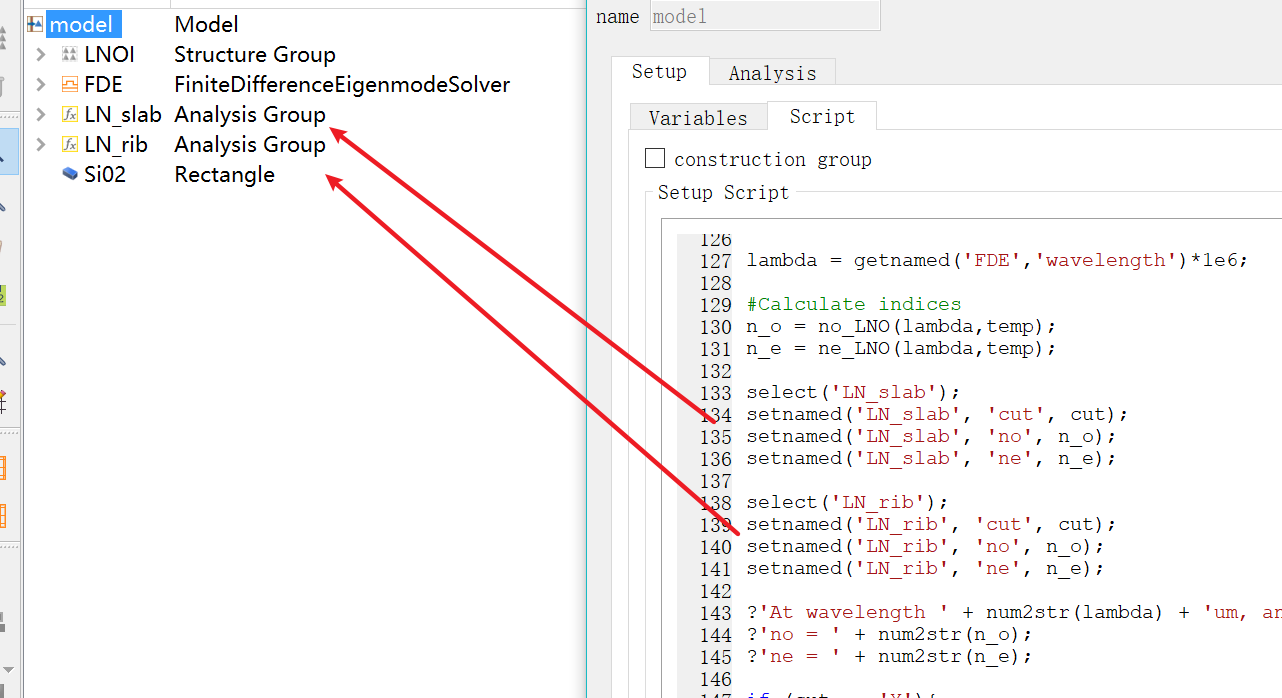Click line "setnamed('LN_slab', 'no', n_o);"

tap(931, 436)
